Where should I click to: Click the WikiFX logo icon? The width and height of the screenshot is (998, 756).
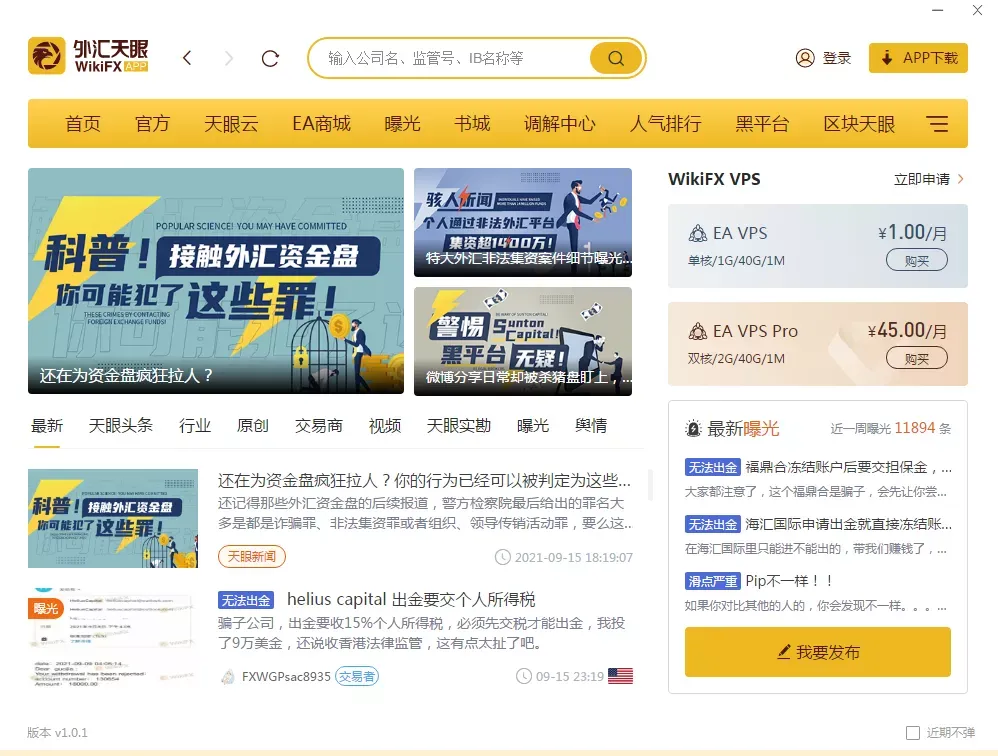pos(46,56)
